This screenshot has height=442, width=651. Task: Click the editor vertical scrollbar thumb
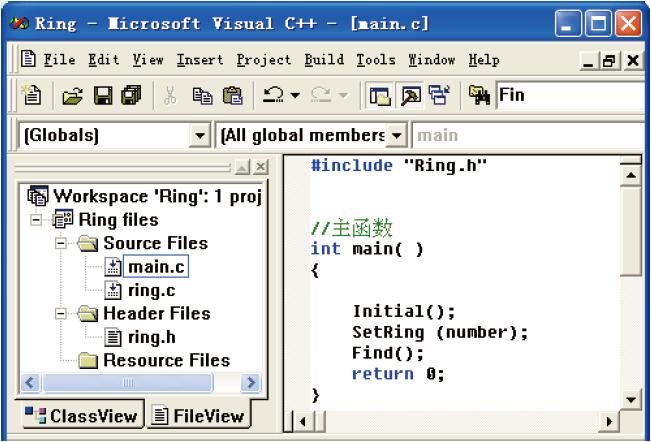631,232
